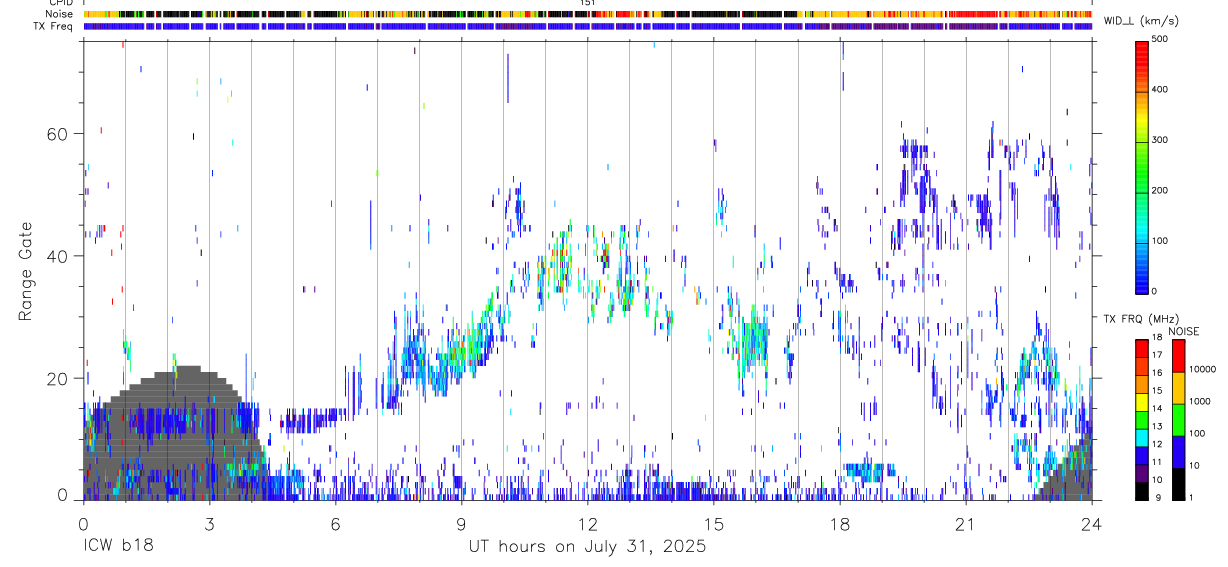This screenshot has width=1228, height=567.
Task: Click the blue segment of the NOISE legend bar
Action: (x=1179, y=452)
